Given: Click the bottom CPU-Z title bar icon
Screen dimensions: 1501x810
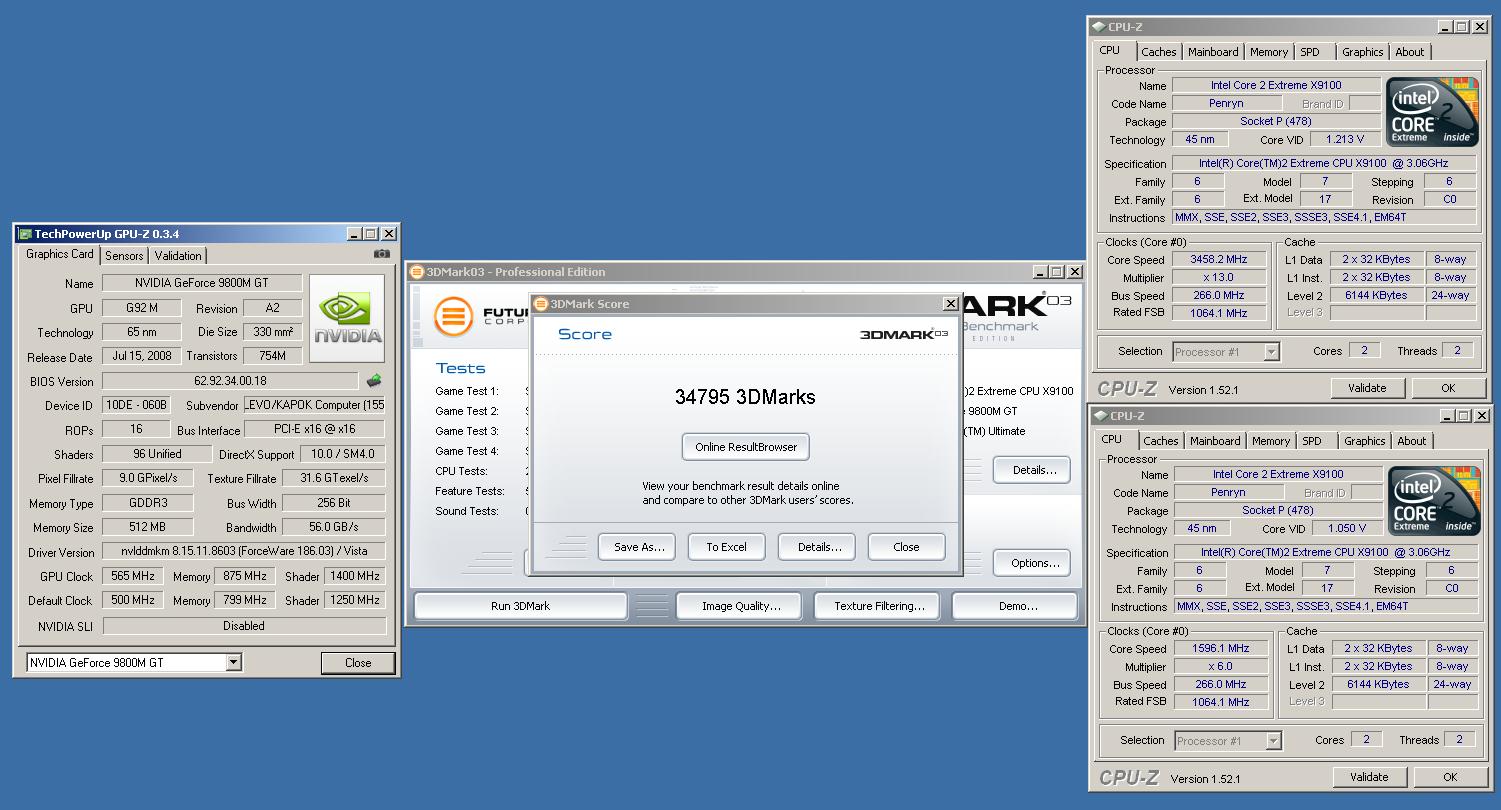Looking at the screenshot, I should click(x=1101, y=416).
